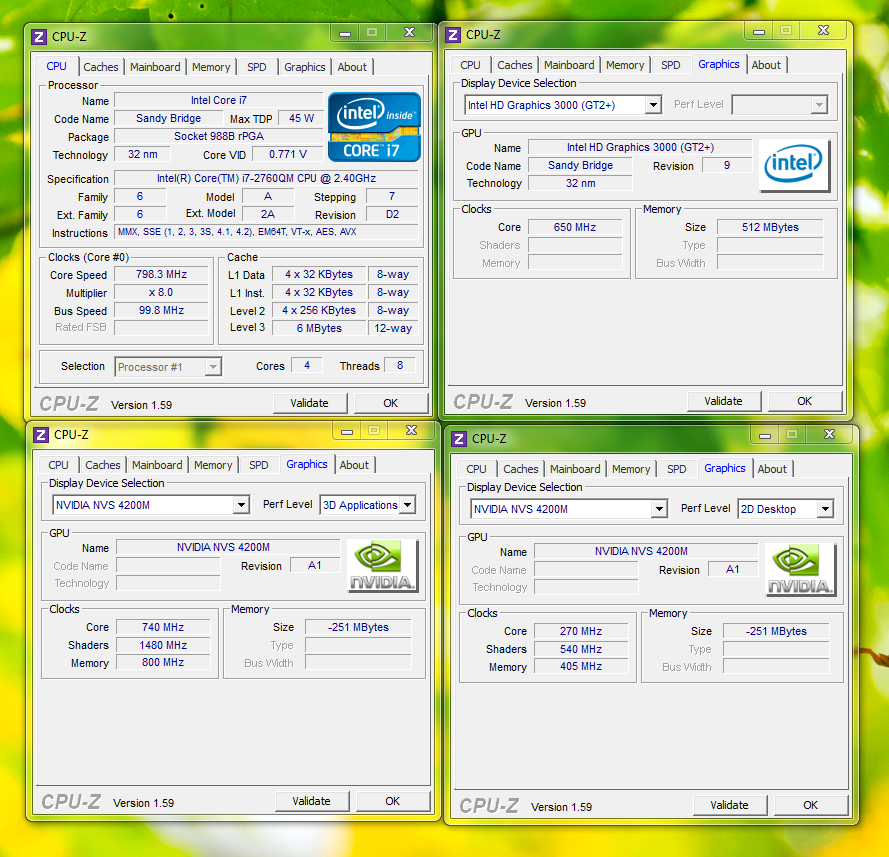The image size is (889, 857).
Task: Click OK in the processor window
Action: [x=391, y=403]
